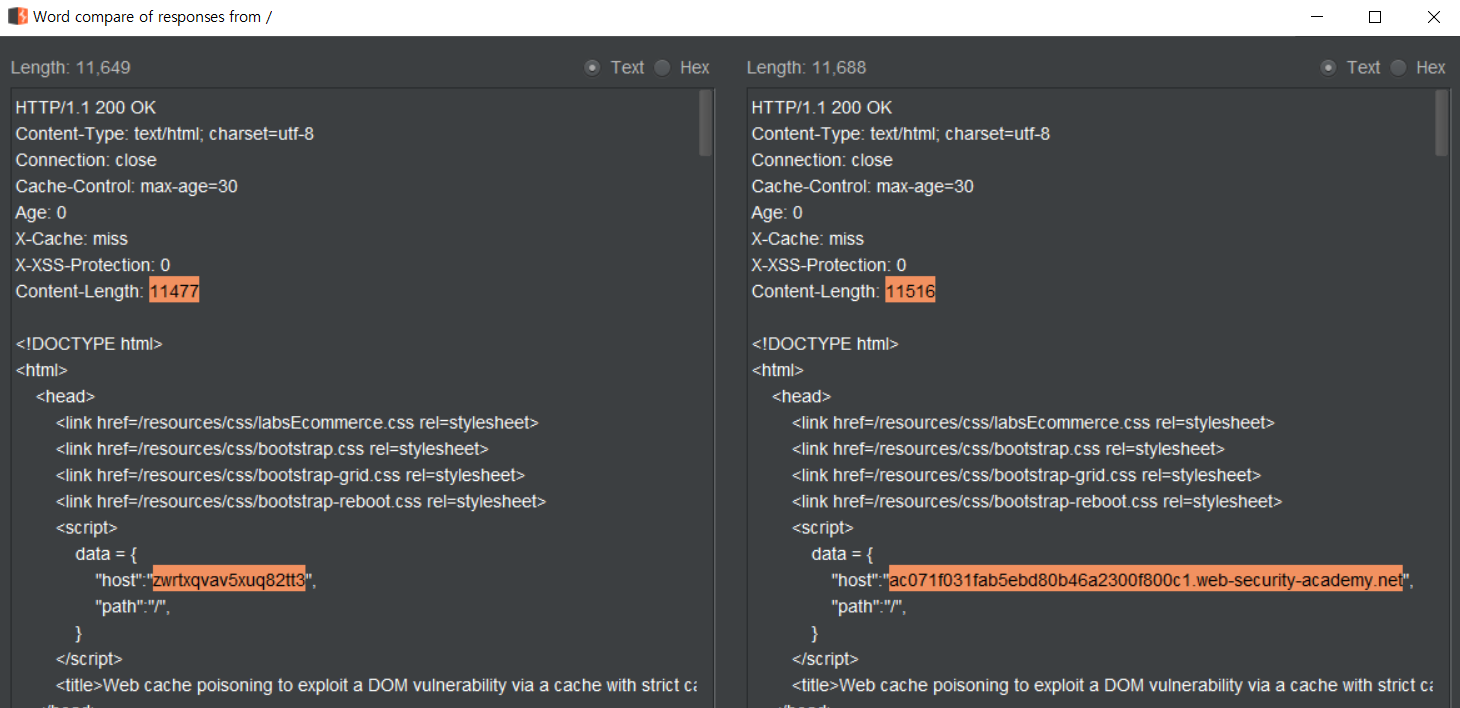Maximize the Word compare window
Viewport: 1460px width, 708px height.
pyautogui.click(x=1375, y=17)
